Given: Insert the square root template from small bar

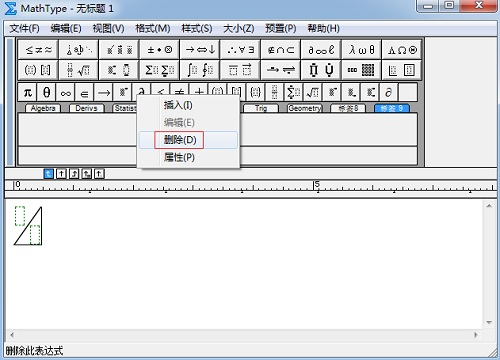Looking at the screenshot, I should (x=313, y=92).
